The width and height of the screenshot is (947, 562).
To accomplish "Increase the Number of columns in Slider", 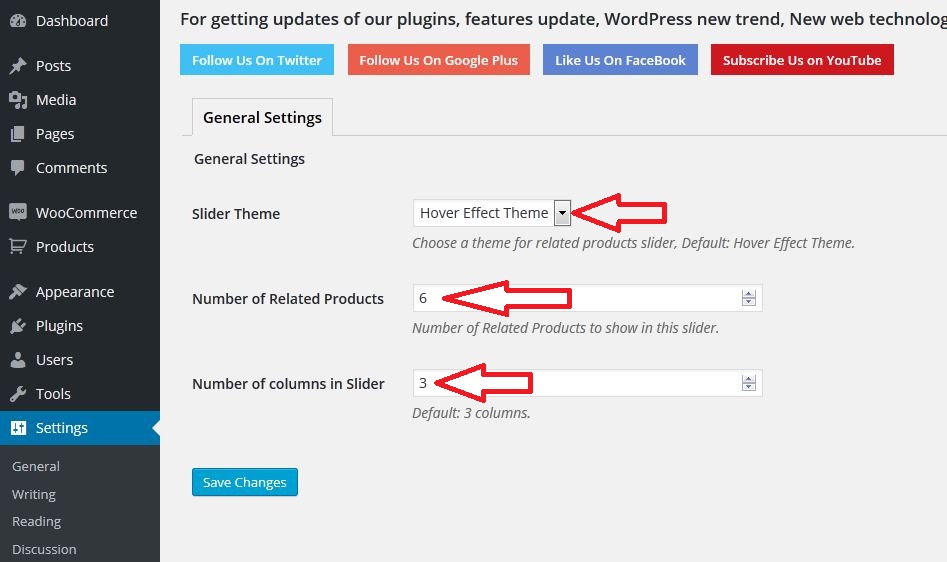I will tap(749, 378).
